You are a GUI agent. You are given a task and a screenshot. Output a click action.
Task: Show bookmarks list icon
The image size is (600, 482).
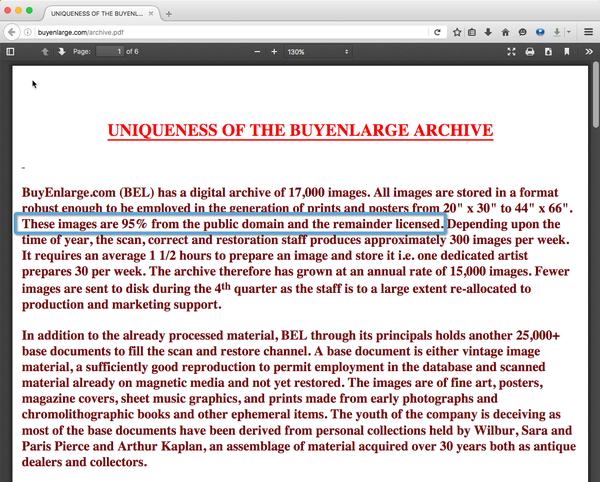point(472,32)
